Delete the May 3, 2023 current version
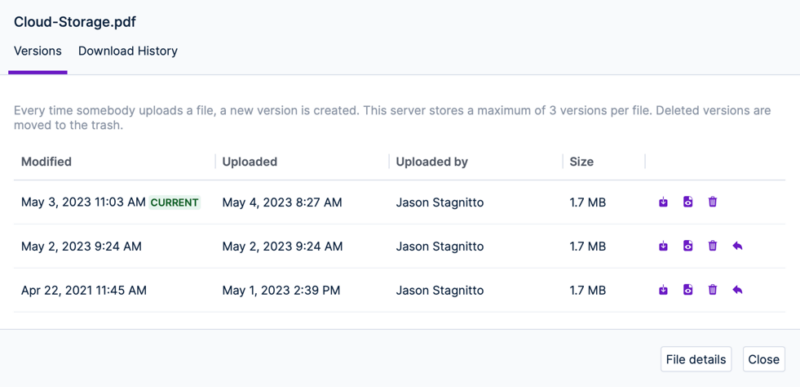The image size is (800, 387). [713, 202]
